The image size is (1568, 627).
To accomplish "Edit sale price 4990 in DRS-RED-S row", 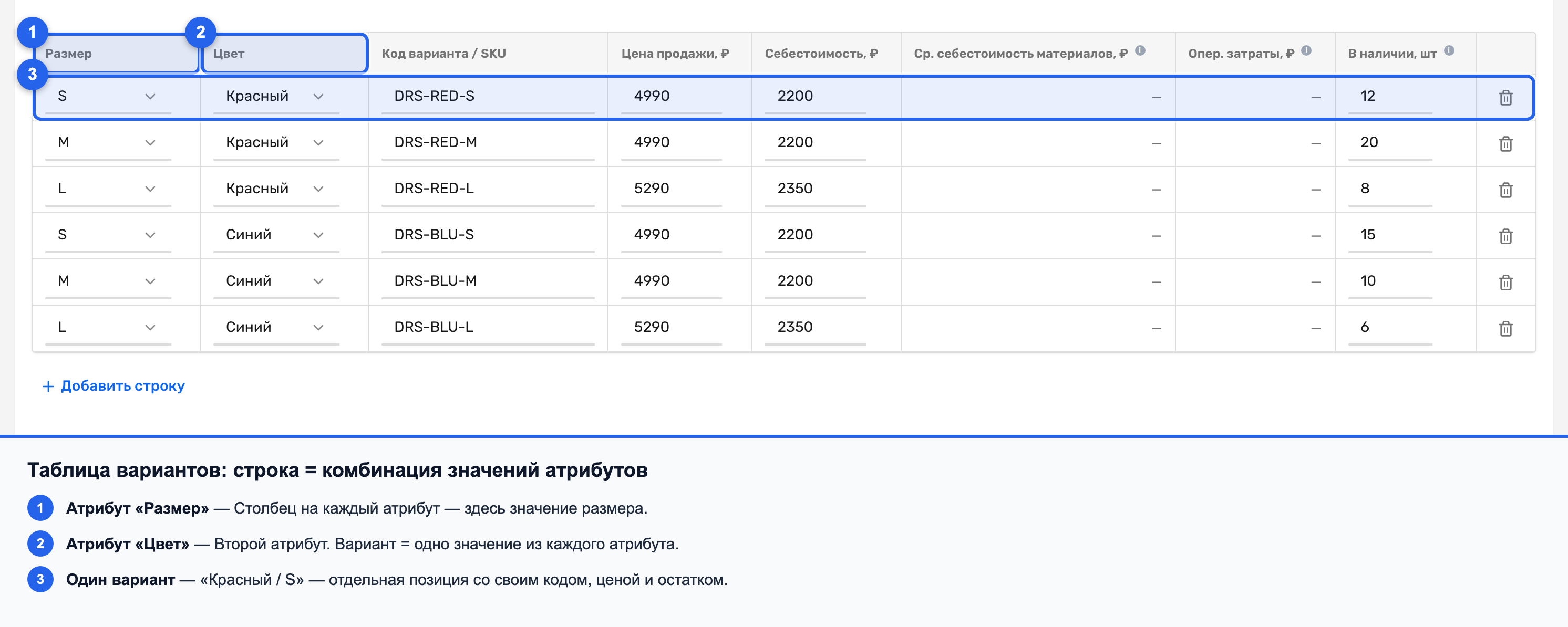I will (x=672, y=96).
